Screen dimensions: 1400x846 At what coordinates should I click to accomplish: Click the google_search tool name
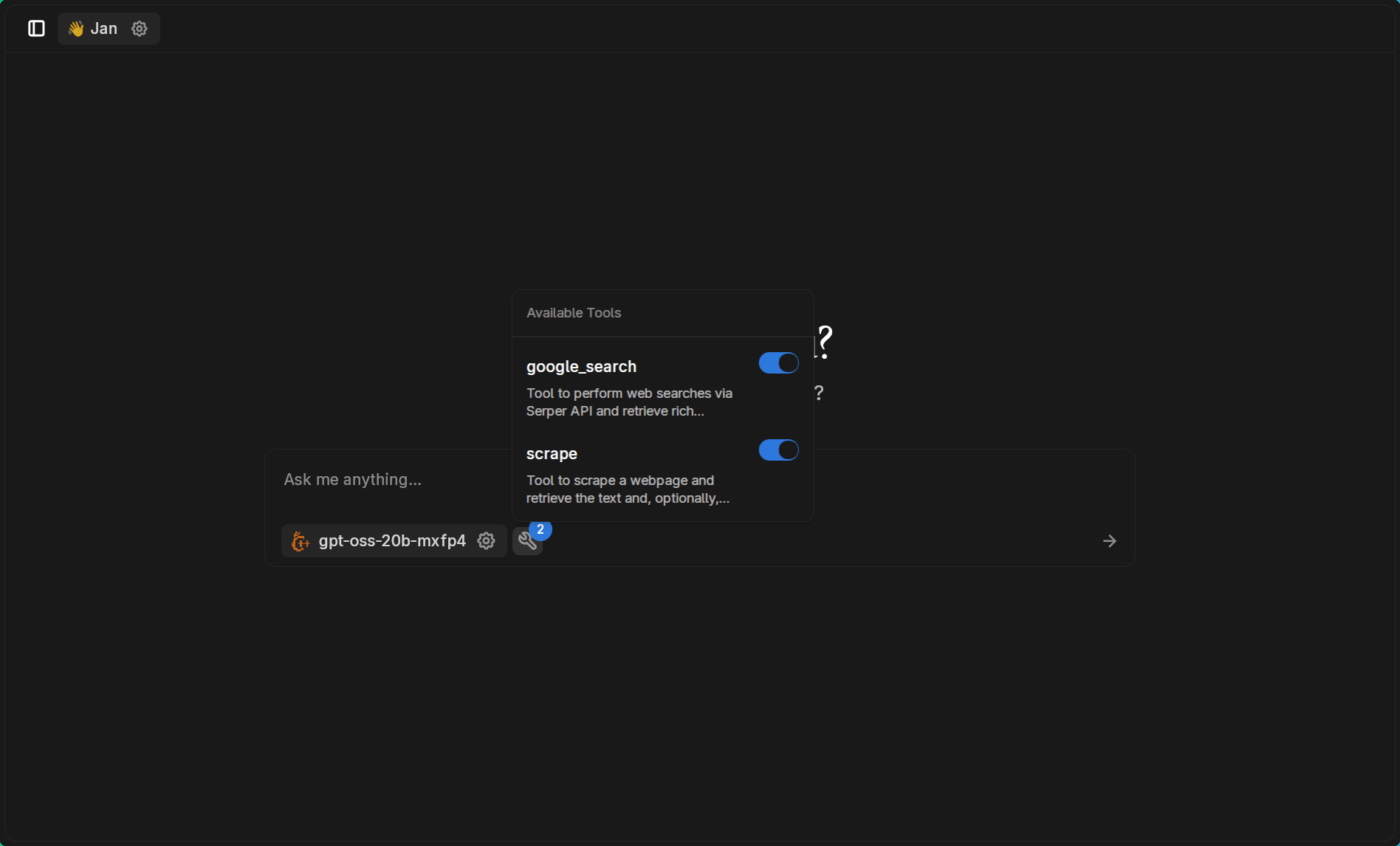pos(581,366)
